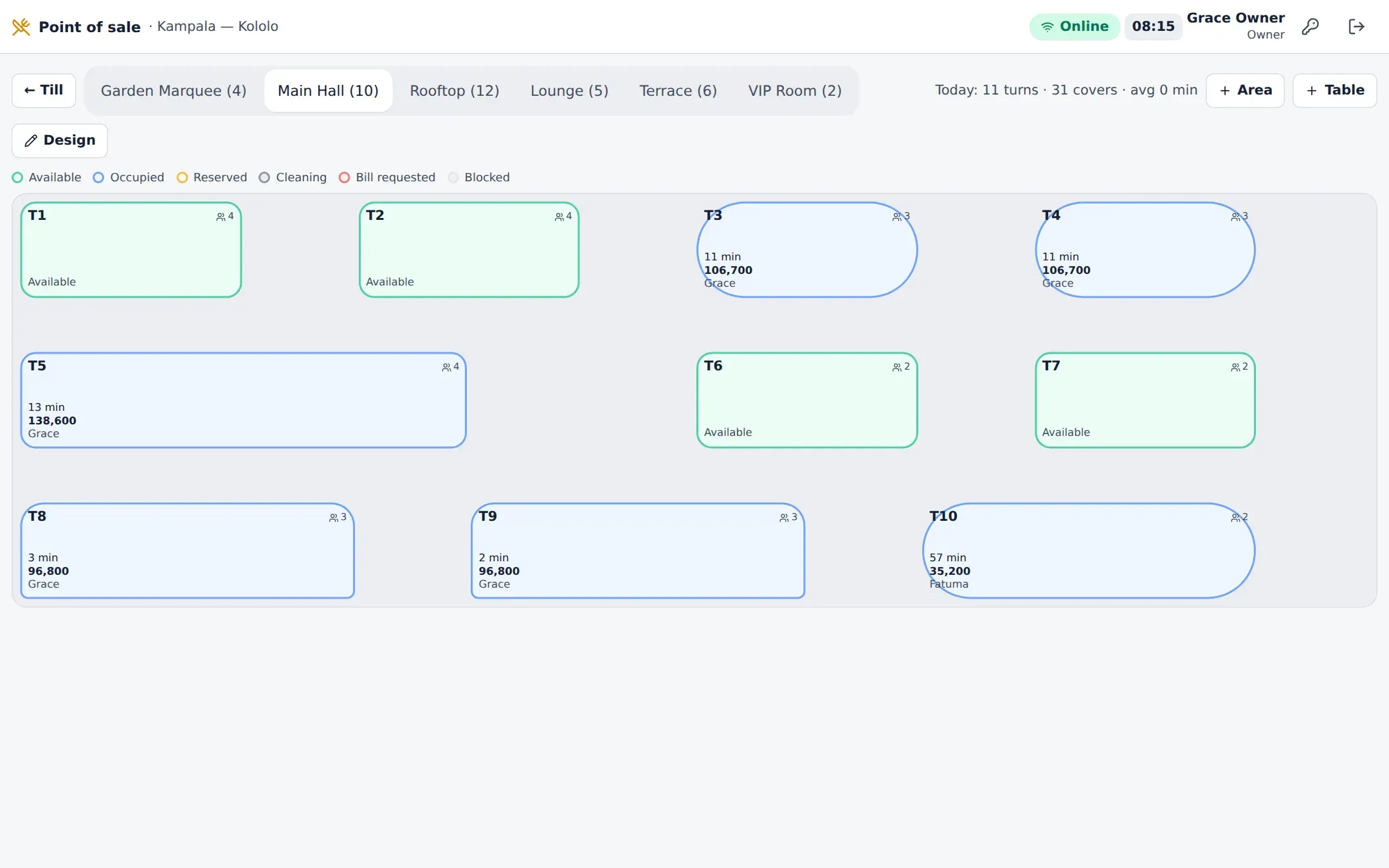
Task: Open table T8 served by Grace
Action: coord(187,551)
